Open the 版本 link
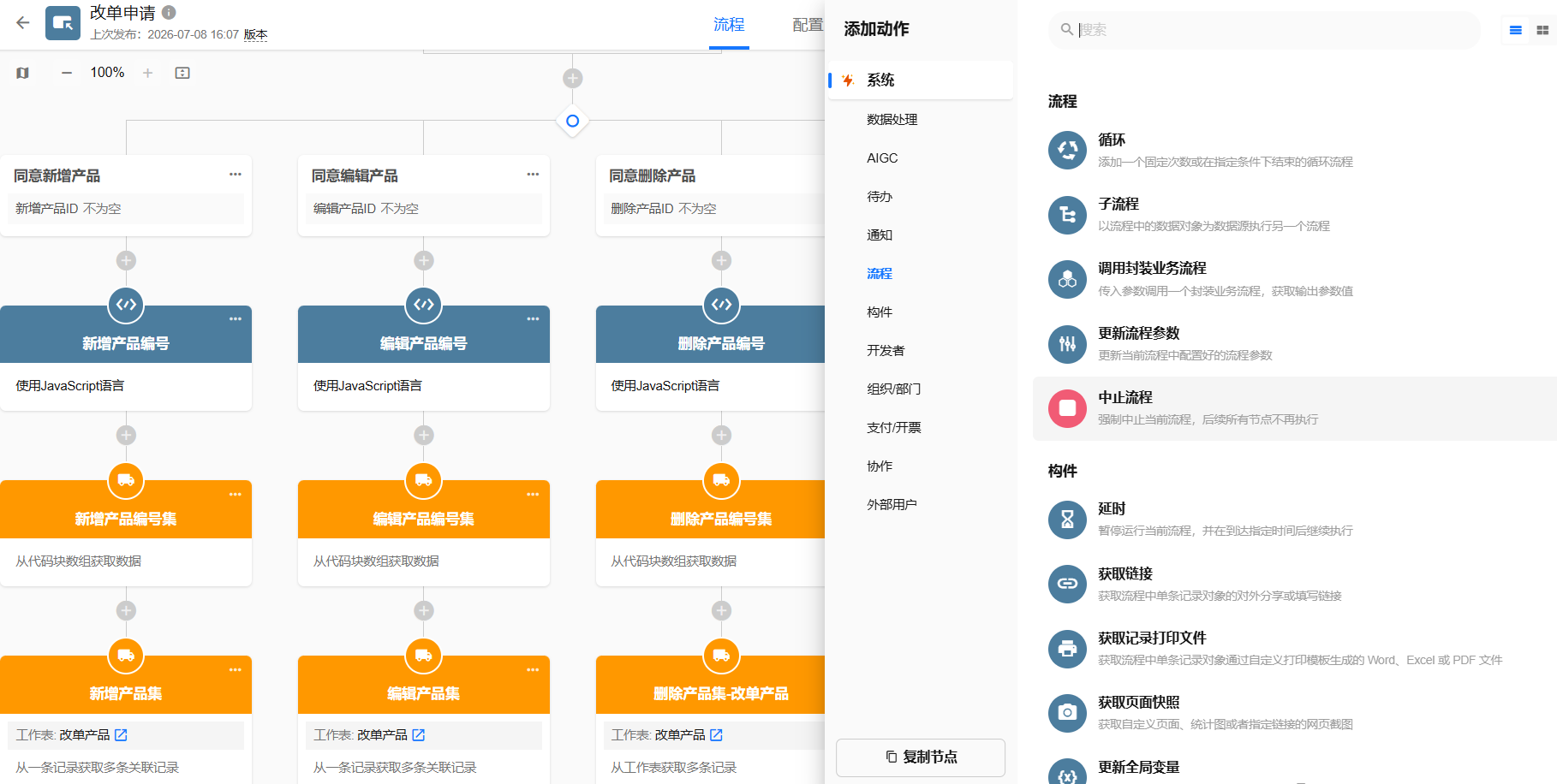Screen dimensions: 1557x784 click(255, 35)
